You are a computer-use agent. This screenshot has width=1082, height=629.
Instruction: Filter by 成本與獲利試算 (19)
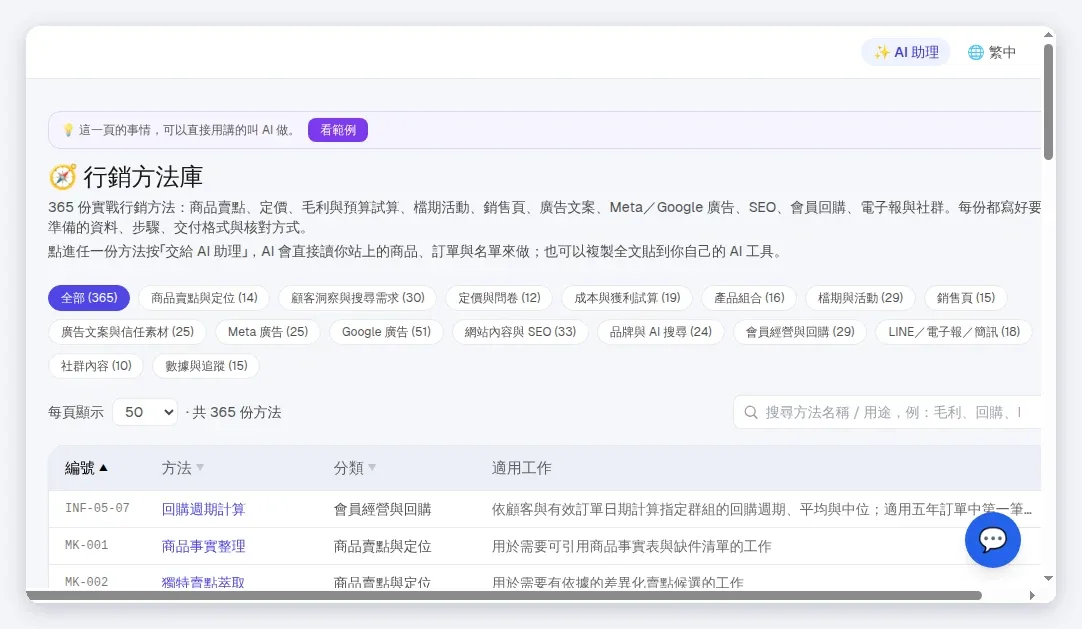pyautogui.click(x=627, y=298)
